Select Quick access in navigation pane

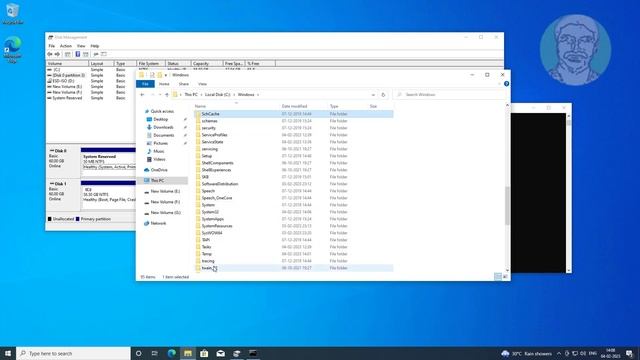(x=162, y=111)
